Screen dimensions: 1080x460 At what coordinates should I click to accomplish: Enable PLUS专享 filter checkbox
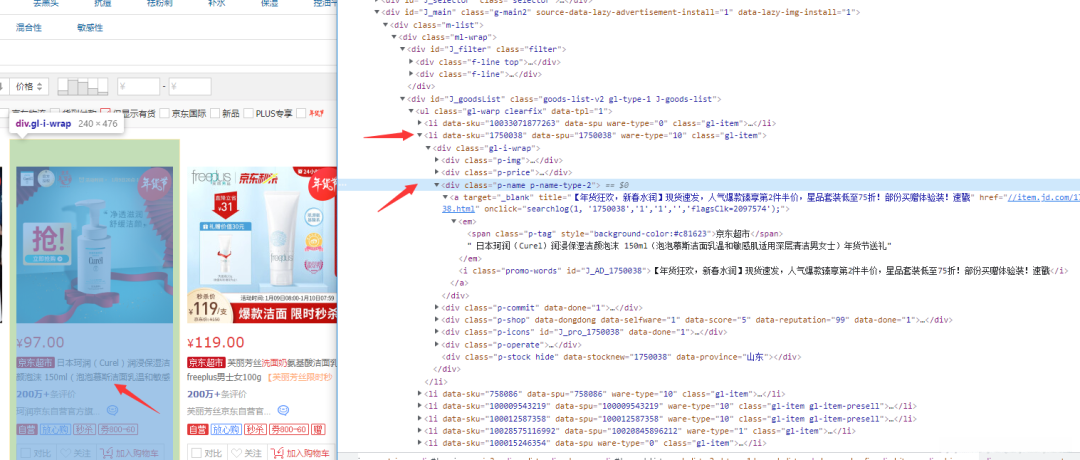[x=249, y=113]
